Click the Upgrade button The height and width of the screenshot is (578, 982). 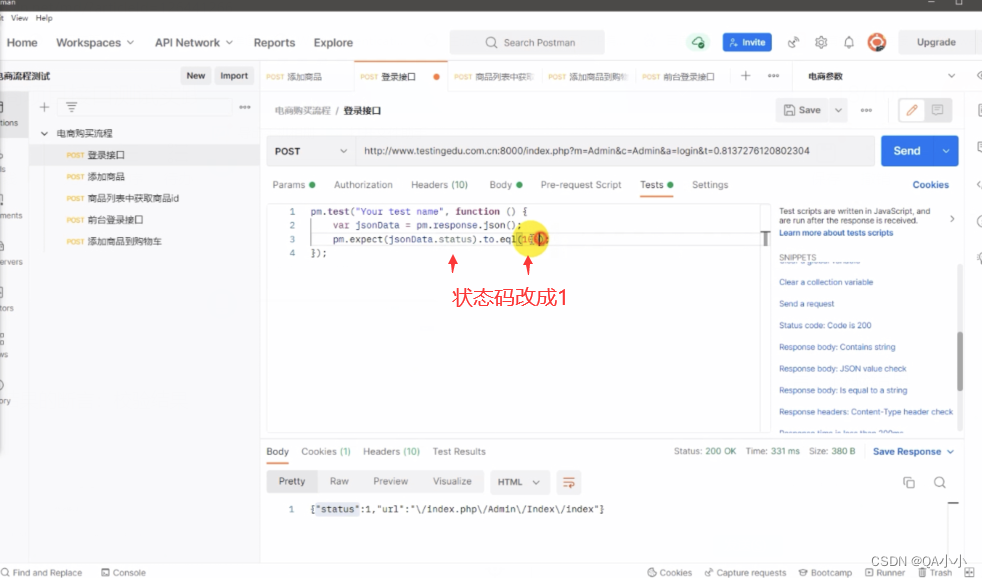[936, 43]
